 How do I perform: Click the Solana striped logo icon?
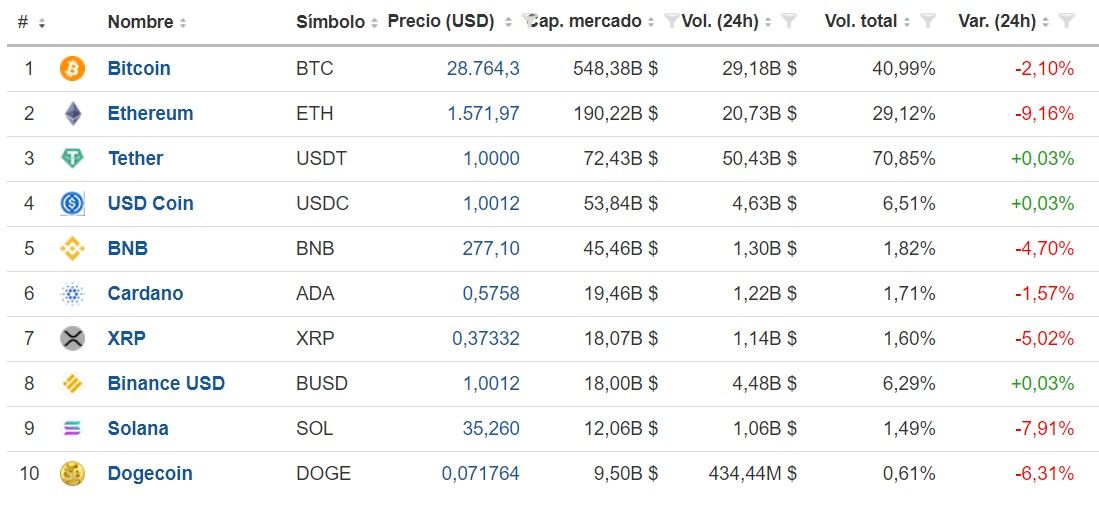[72, 428]
